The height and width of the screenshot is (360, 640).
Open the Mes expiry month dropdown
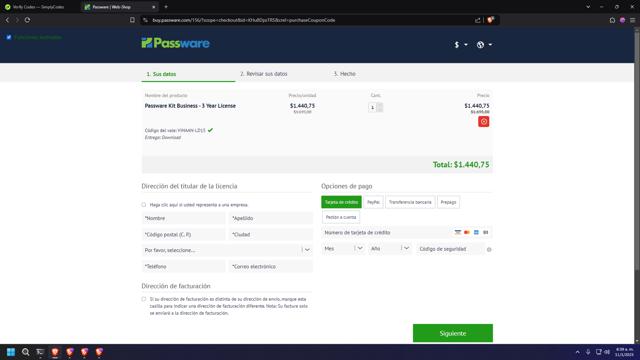point(343,248)
